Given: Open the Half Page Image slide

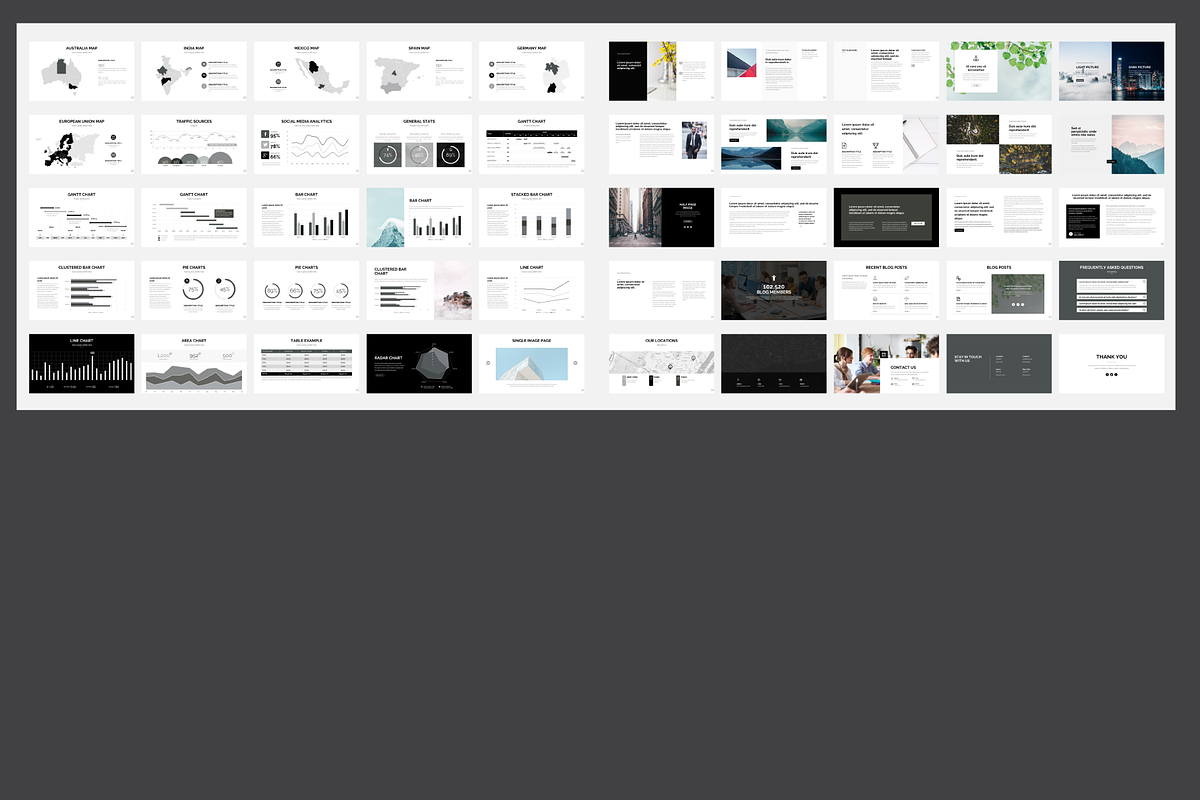Looking at the screenshot, I should [x=662, y=217].
